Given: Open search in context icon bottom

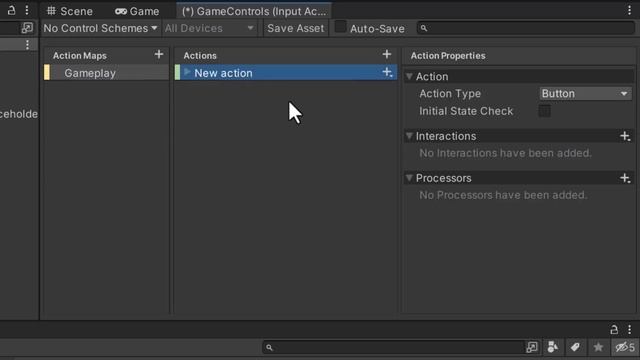Looking at the screenshot, I should 532,347.
